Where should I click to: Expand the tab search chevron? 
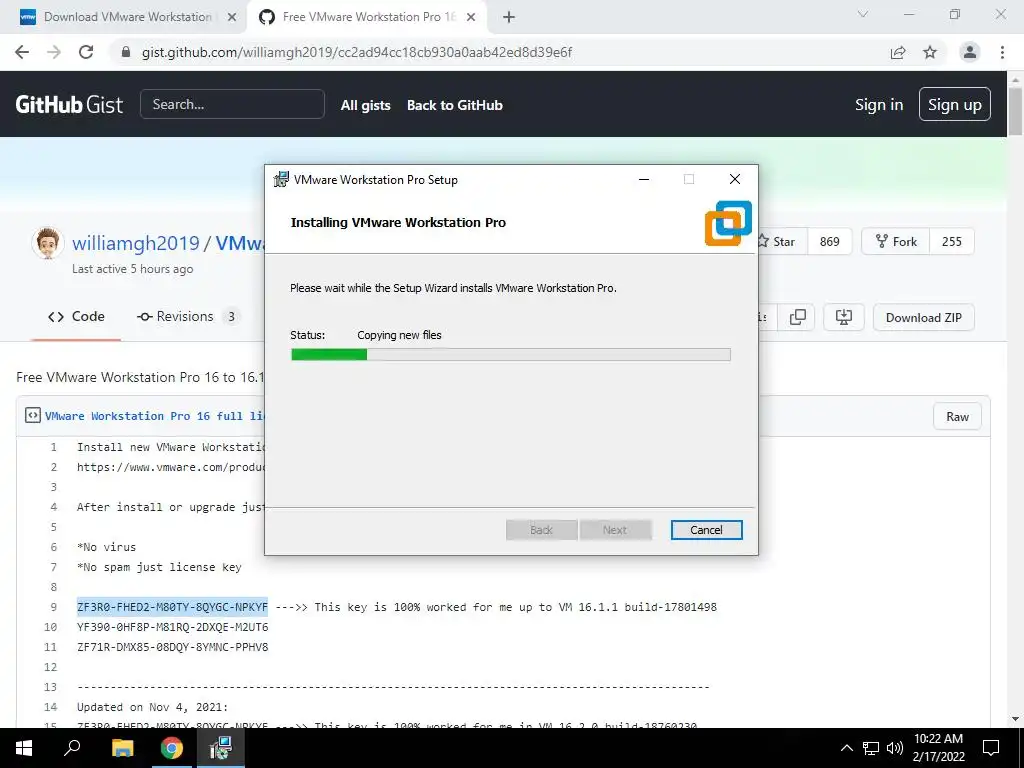[863, 14]
